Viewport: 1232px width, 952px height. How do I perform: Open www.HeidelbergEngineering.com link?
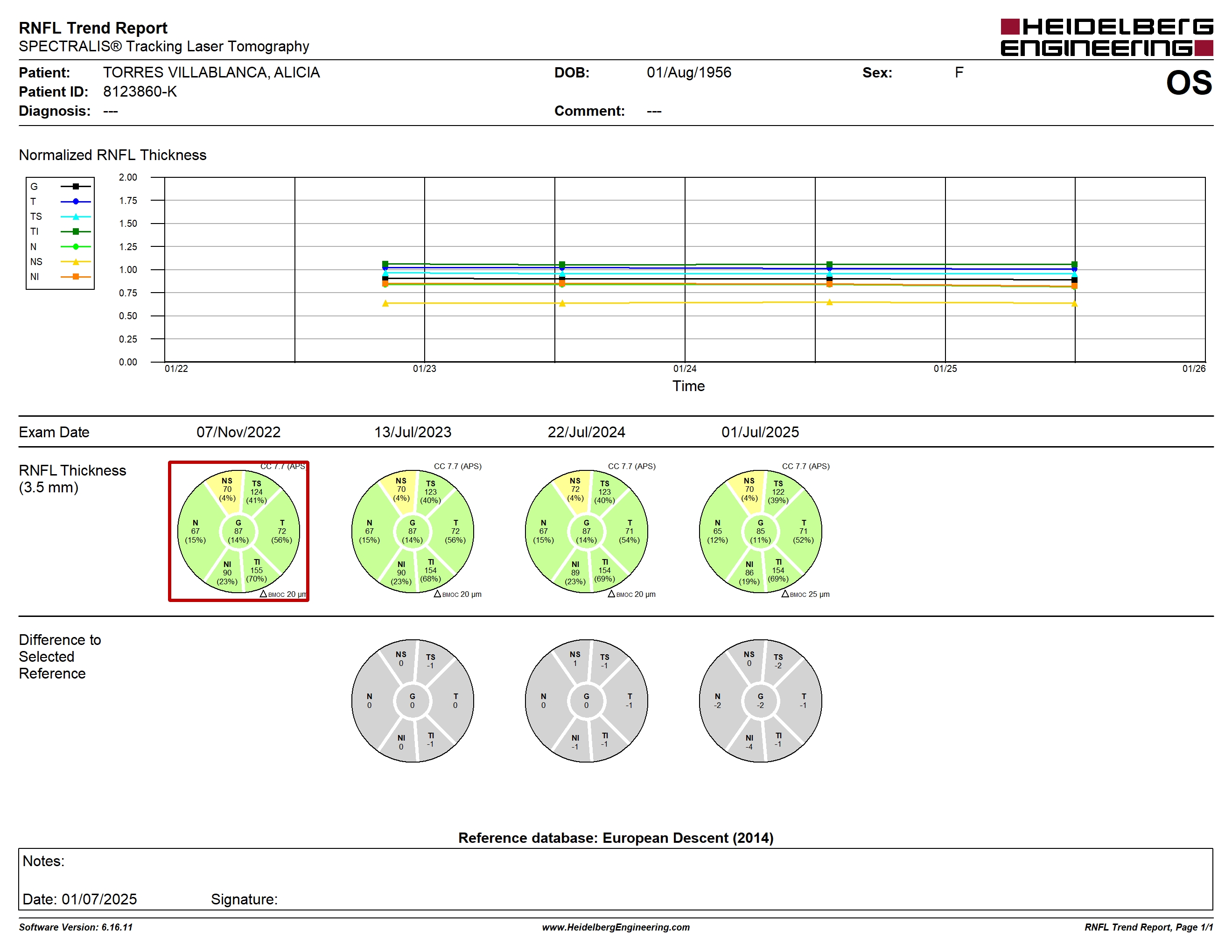tap(616, 927)
